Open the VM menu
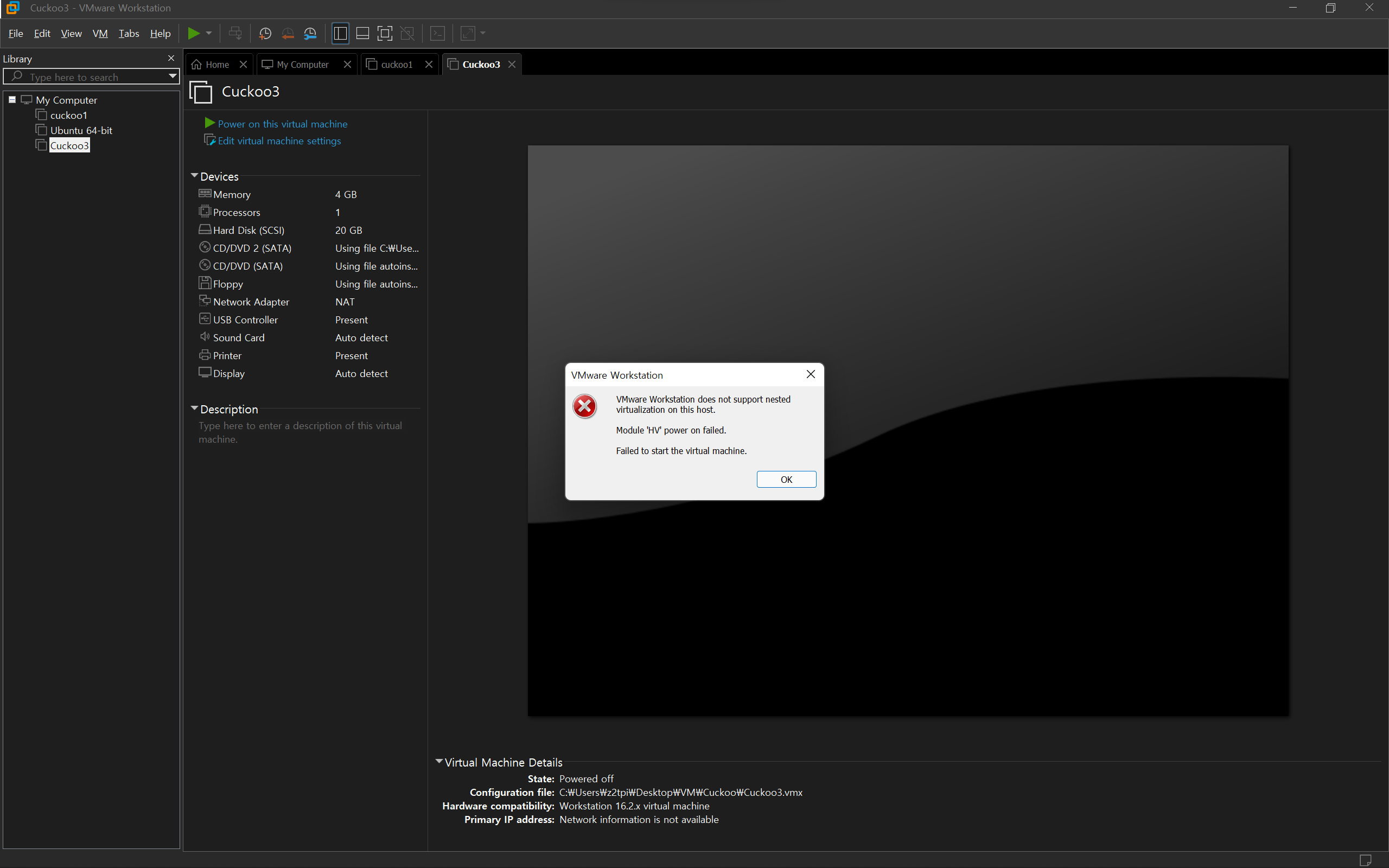Image resolution: width=1389 pixels, height=868 pixels. tap(100, 33)
